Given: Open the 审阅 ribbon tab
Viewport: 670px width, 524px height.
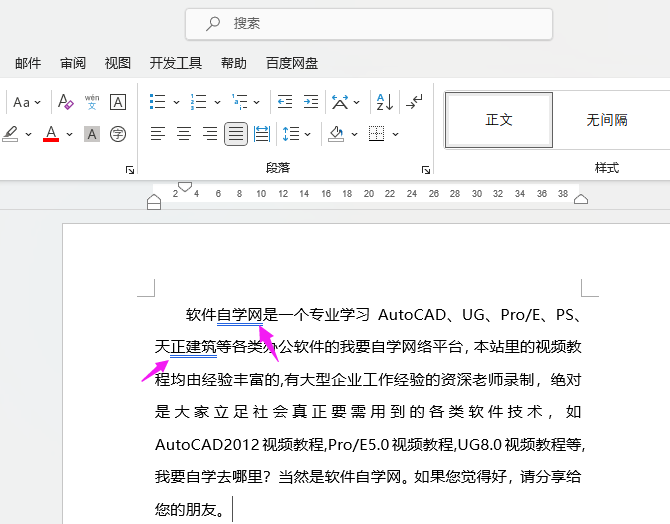Looking at the screenshot, I should (73, 63).
